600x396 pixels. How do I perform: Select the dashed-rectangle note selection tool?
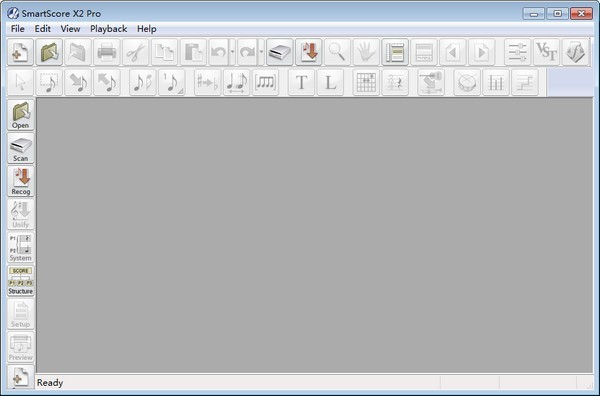coord(49,82)
